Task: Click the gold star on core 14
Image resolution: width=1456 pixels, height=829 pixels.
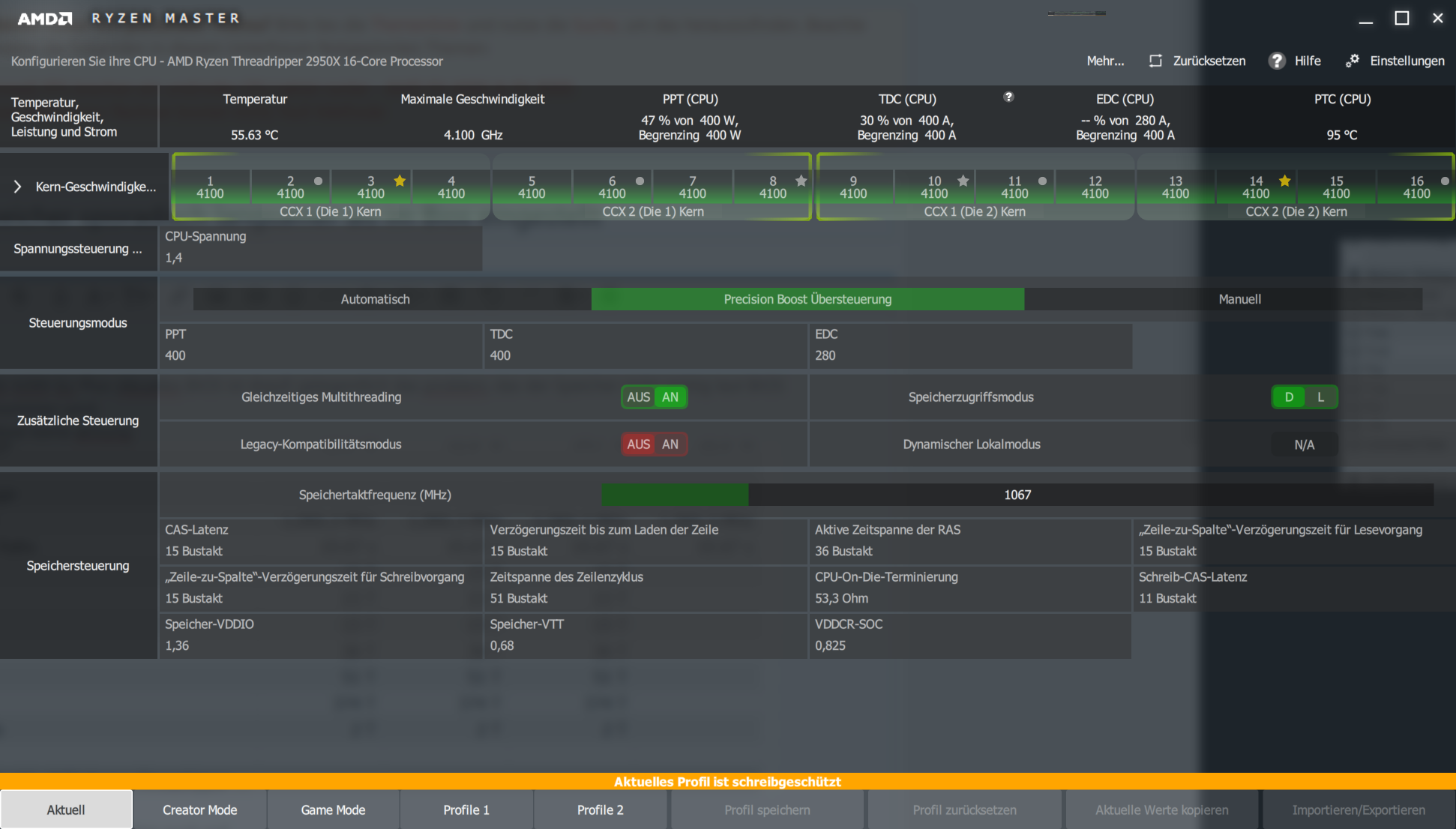Action: tap(1284, 181)
